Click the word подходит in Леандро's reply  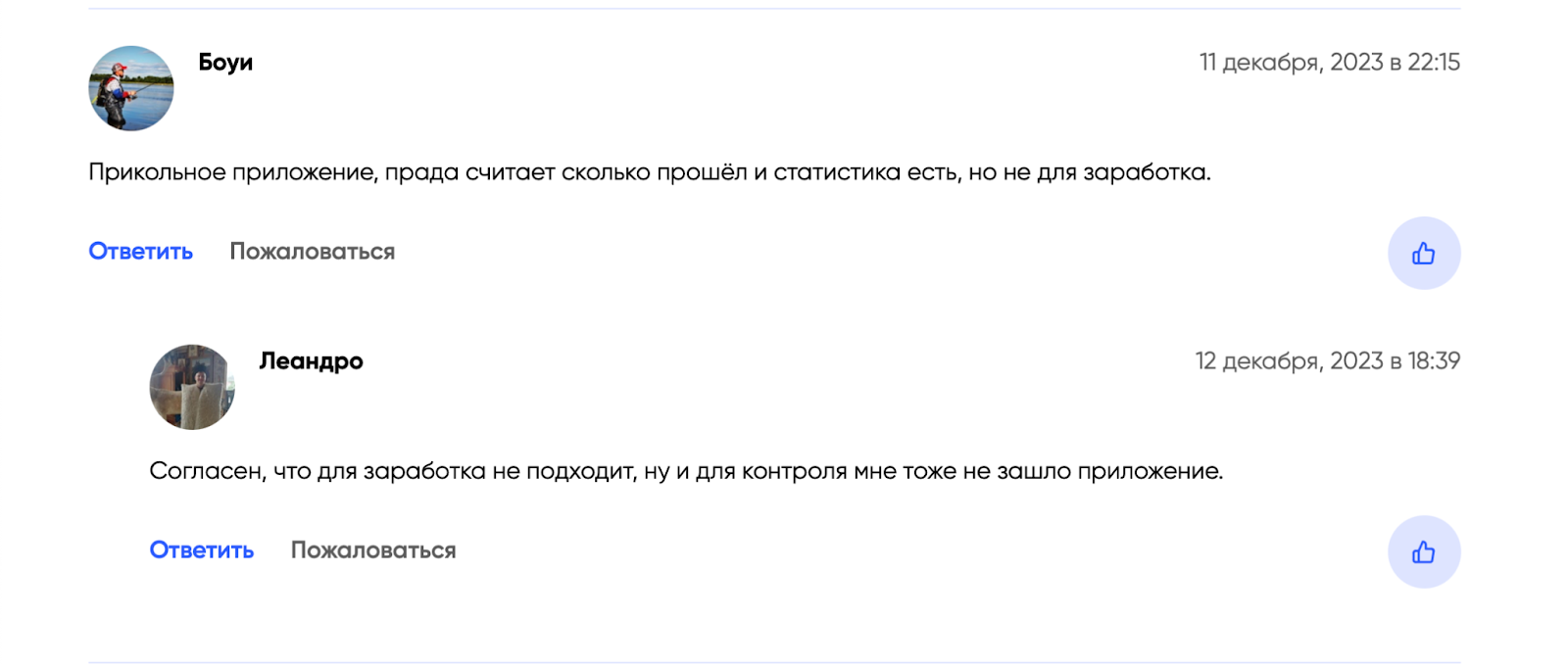[x=581, y=472]
